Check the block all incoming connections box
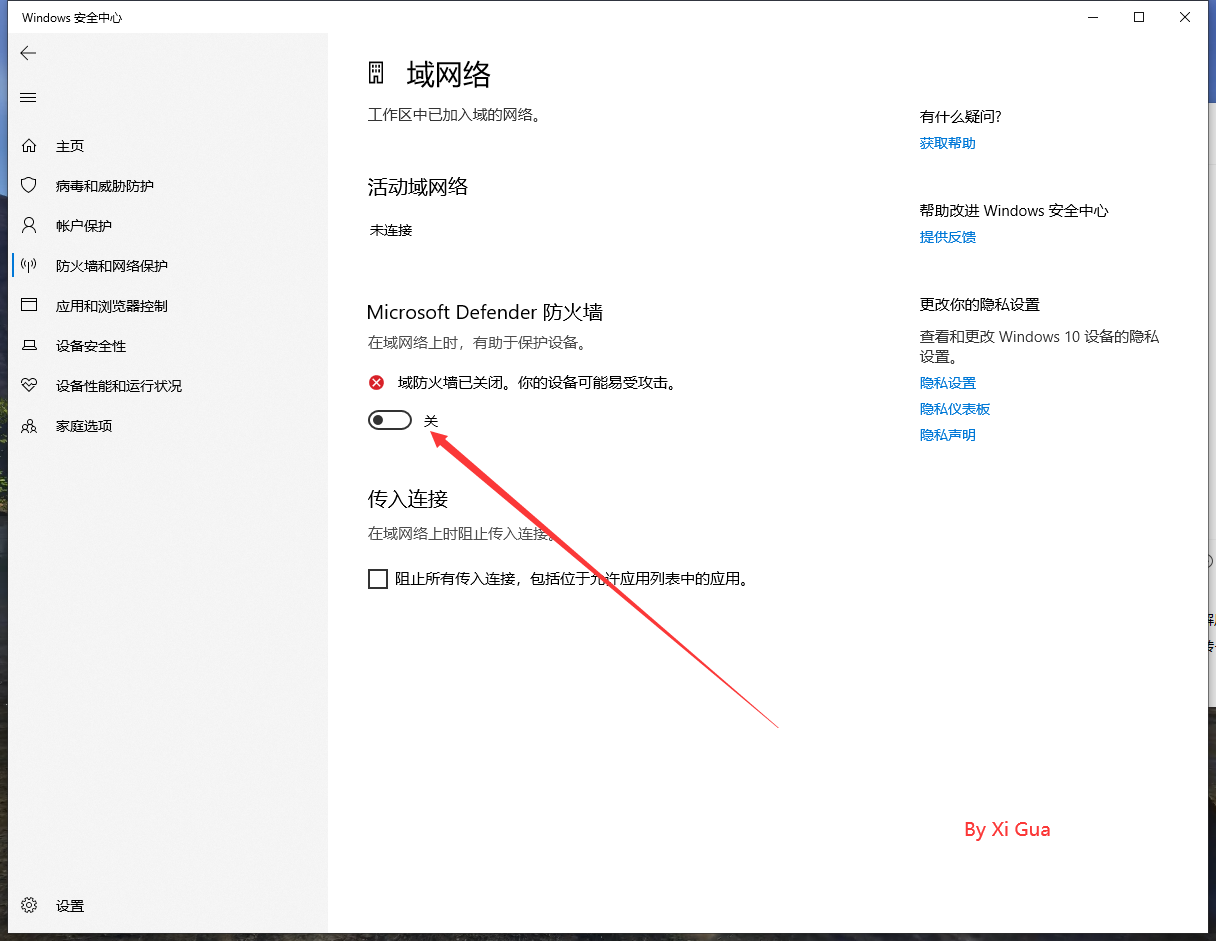Screen dimensions: 1216x941 (x=378, y=579)
